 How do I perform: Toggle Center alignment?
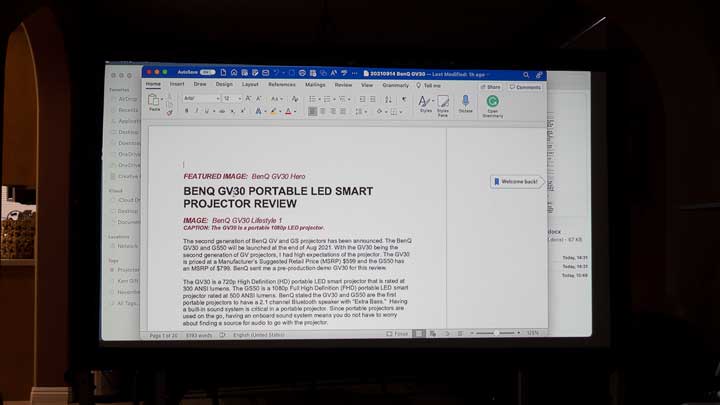[x=323, y=112]
